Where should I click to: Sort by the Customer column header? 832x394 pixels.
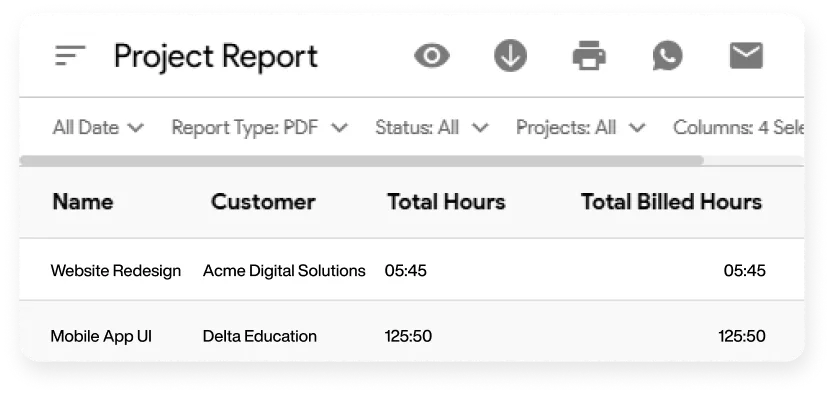pos(263,202)
